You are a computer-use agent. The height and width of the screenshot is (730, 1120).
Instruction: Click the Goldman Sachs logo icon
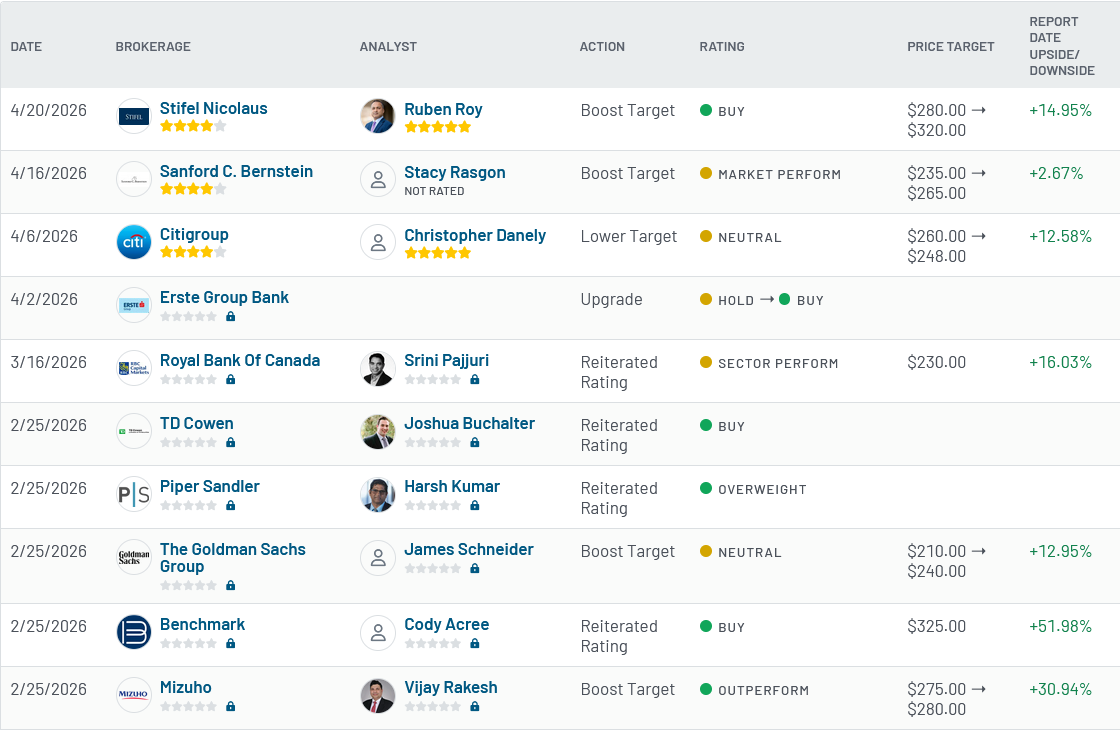click(134, 557)
